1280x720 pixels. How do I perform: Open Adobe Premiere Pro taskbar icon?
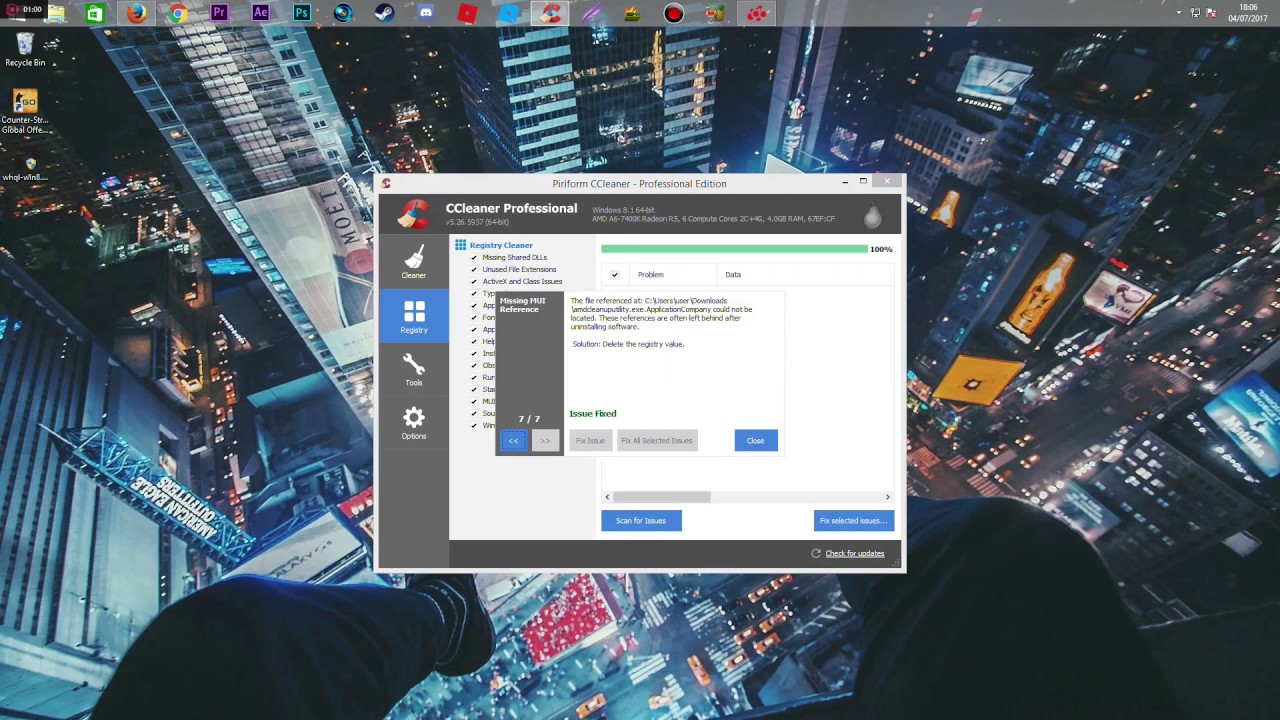[x=219, y=14]
